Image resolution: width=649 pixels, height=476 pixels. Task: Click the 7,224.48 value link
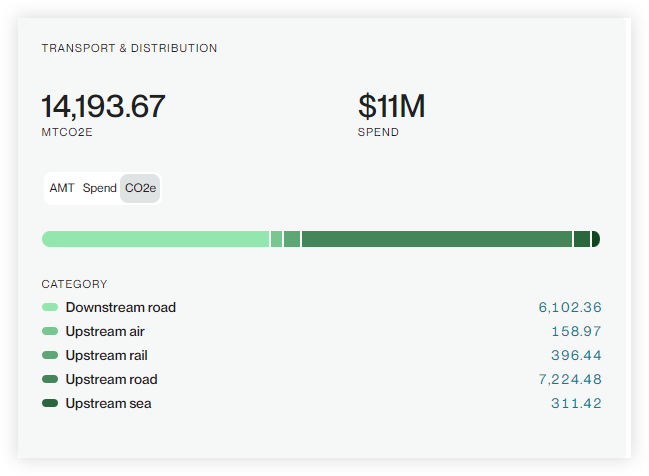coord(570,379)
